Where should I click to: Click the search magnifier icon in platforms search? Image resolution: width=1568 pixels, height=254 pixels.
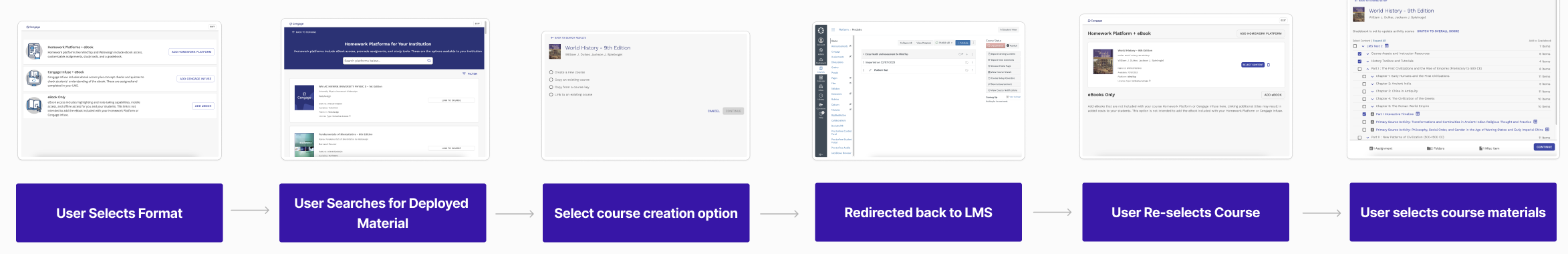click(429, 60)
